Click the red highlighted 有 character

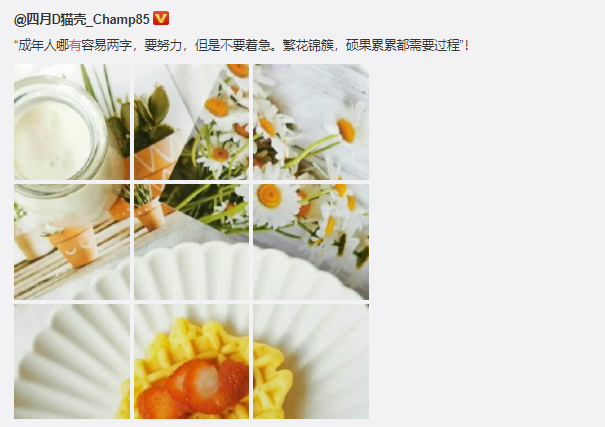[75, 46]
